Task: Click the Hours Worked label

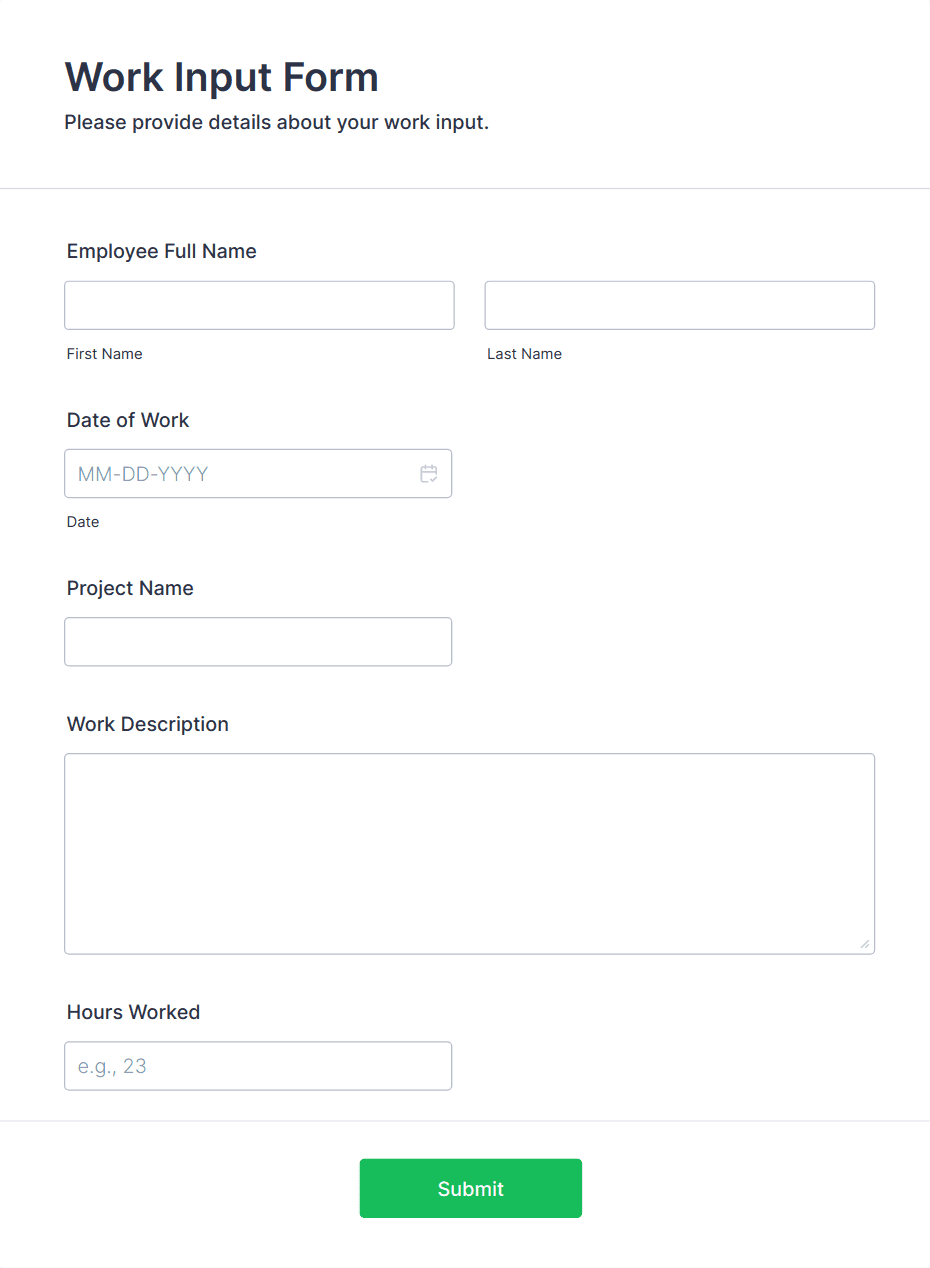Action: 133,1012
